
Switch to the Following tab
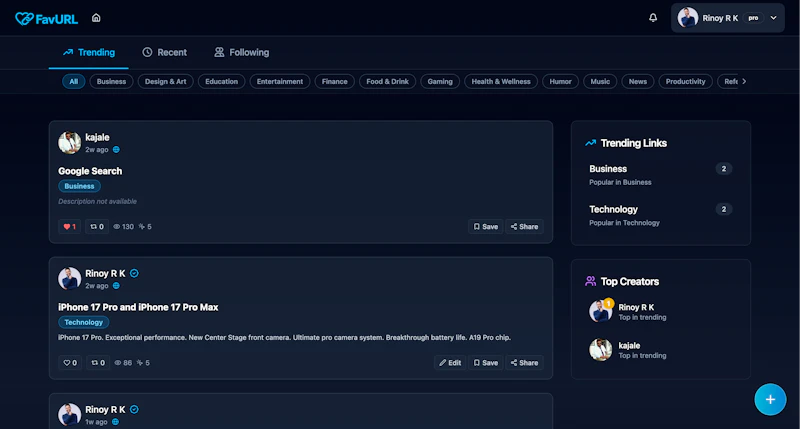(241, 53)
